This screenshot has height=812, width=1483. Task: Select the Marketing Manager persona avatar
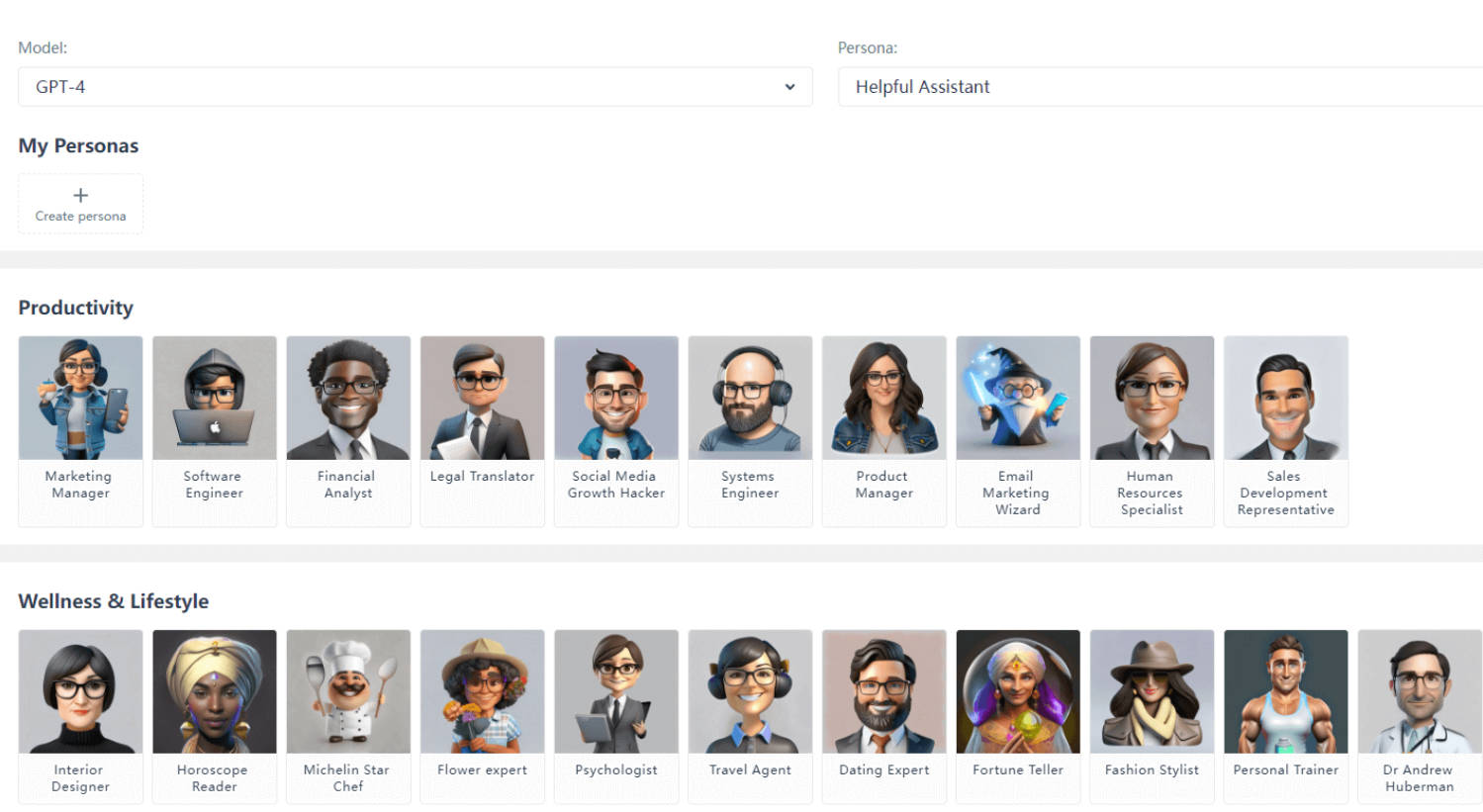(80, 399)
